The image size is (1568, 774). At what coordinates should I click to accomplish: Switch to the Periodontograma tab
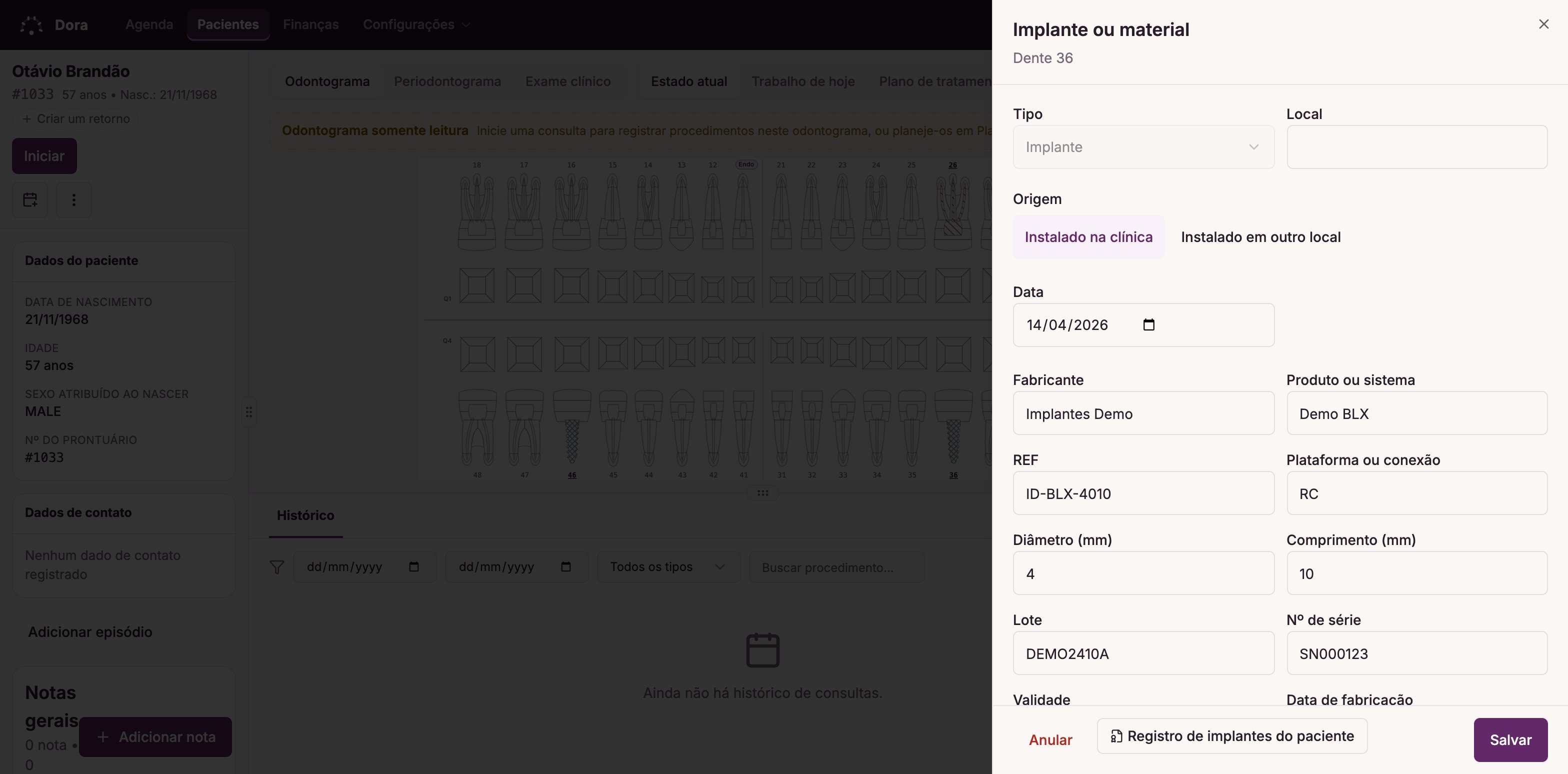[447, 81]
